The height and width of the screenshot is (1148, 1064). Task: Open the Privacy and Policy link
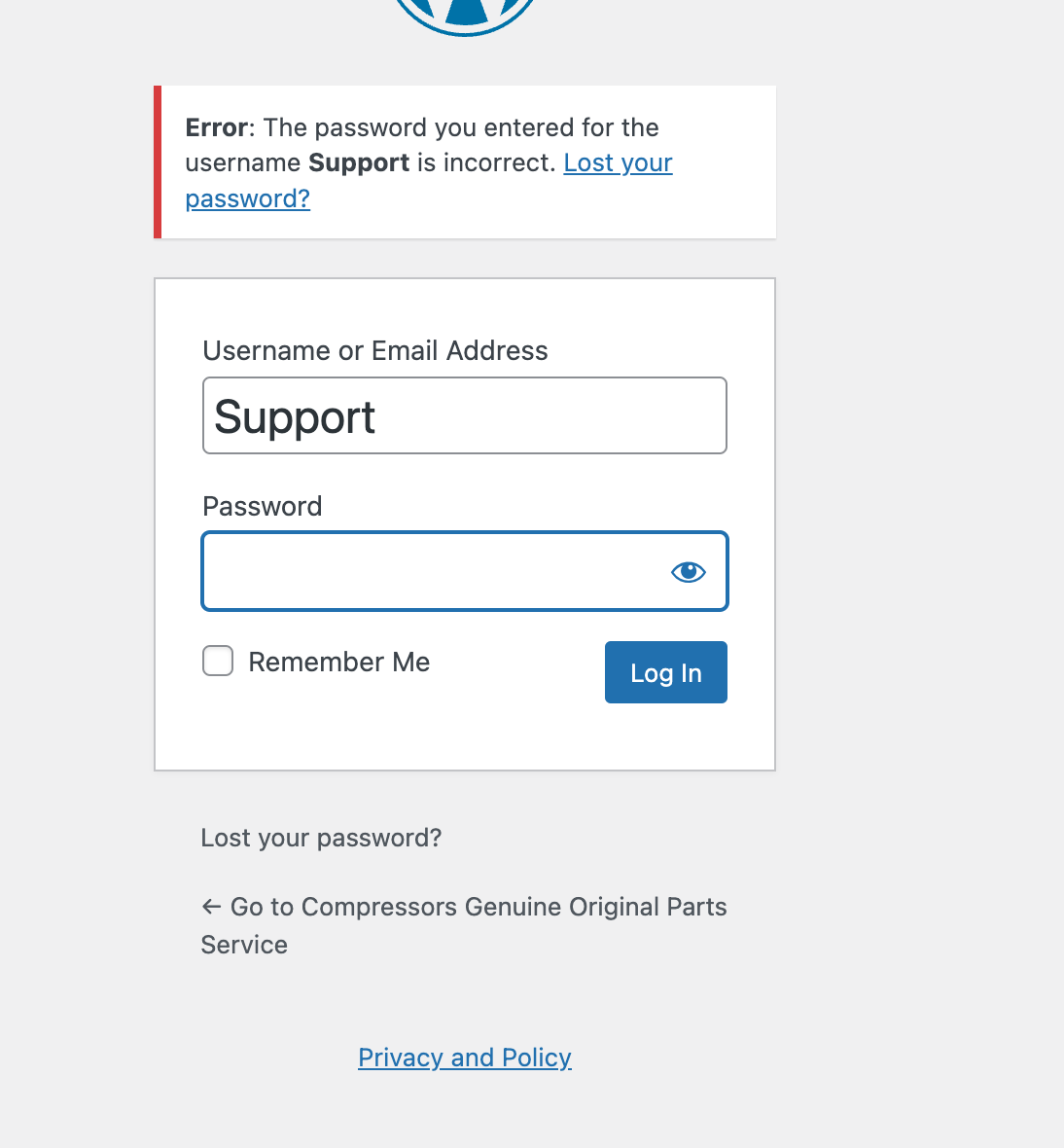(465, 1058)
